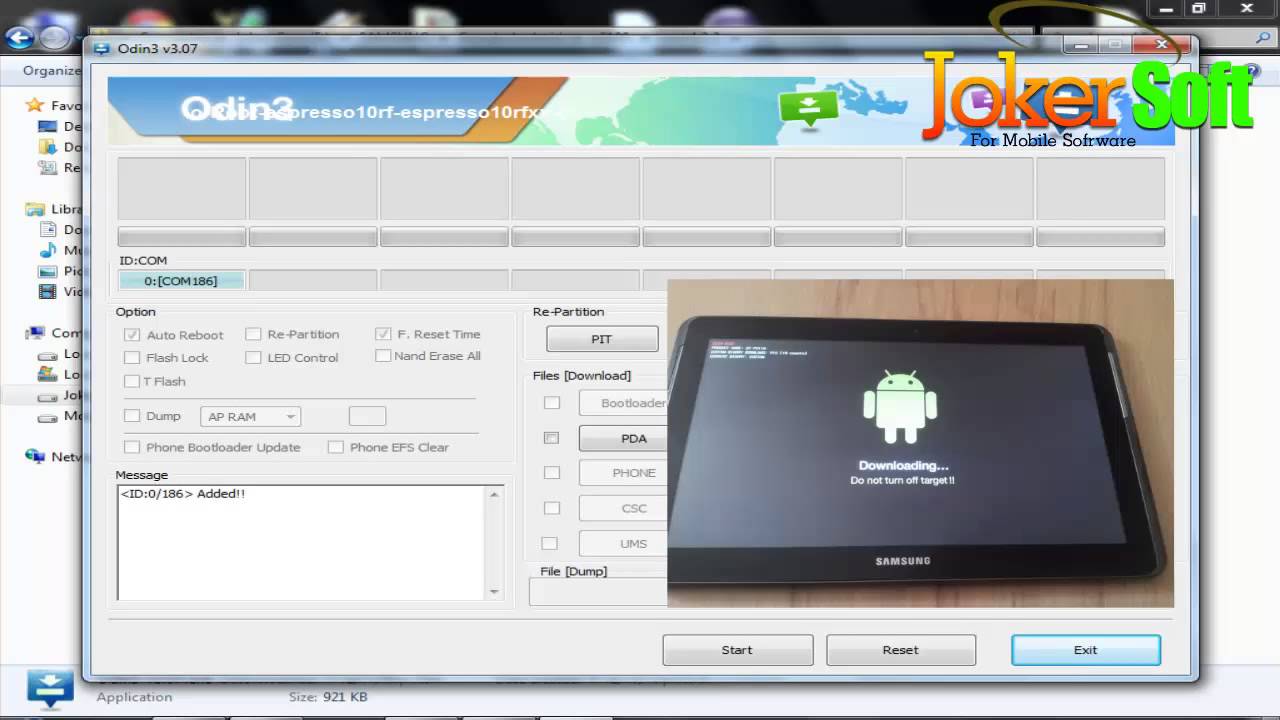Click the Odin3 title bar app icon
This screenshot has width=1280, height=720.
(x=102, y=47)
